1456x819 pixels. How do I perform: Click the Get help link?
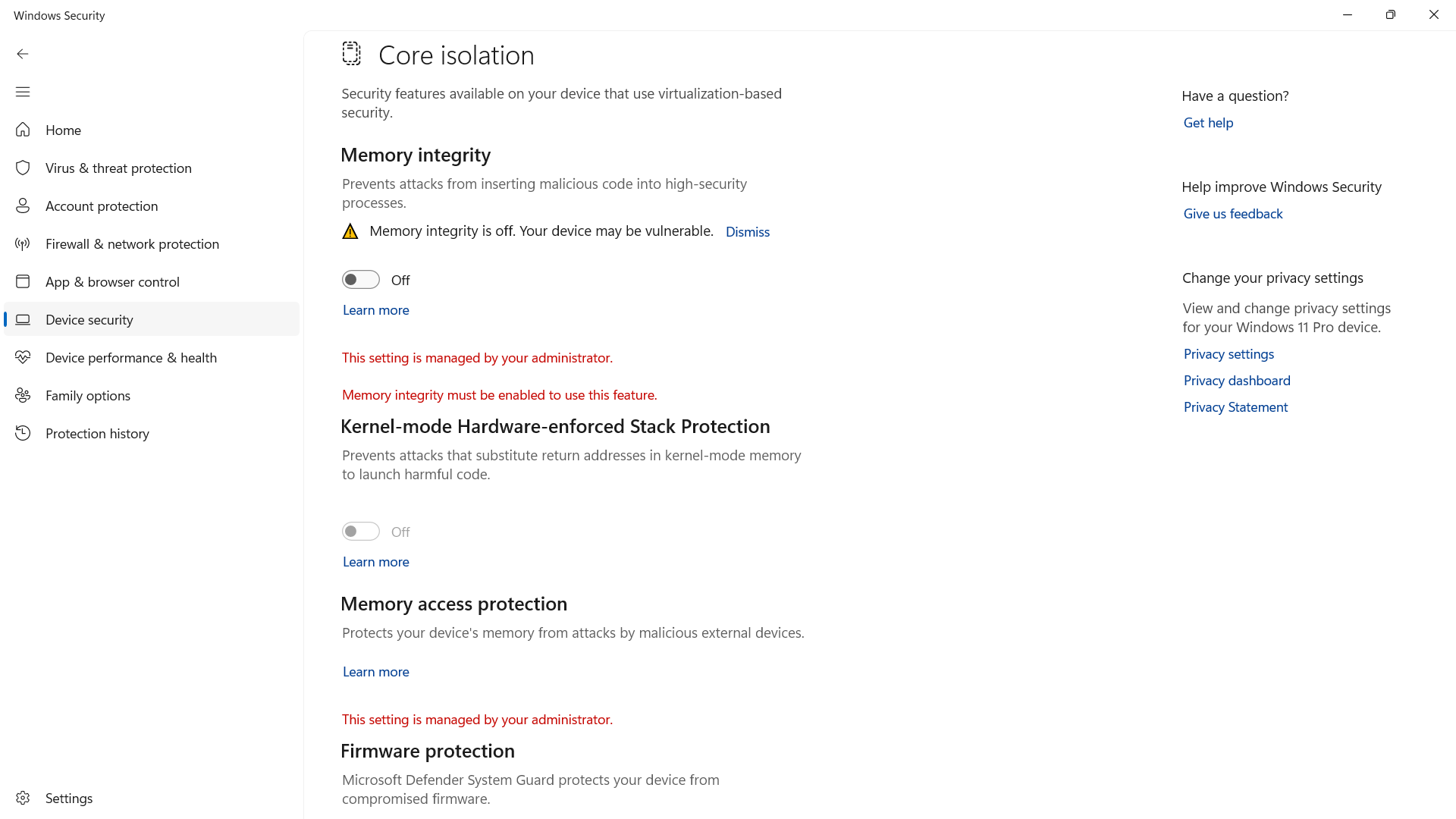[1208, 122]
